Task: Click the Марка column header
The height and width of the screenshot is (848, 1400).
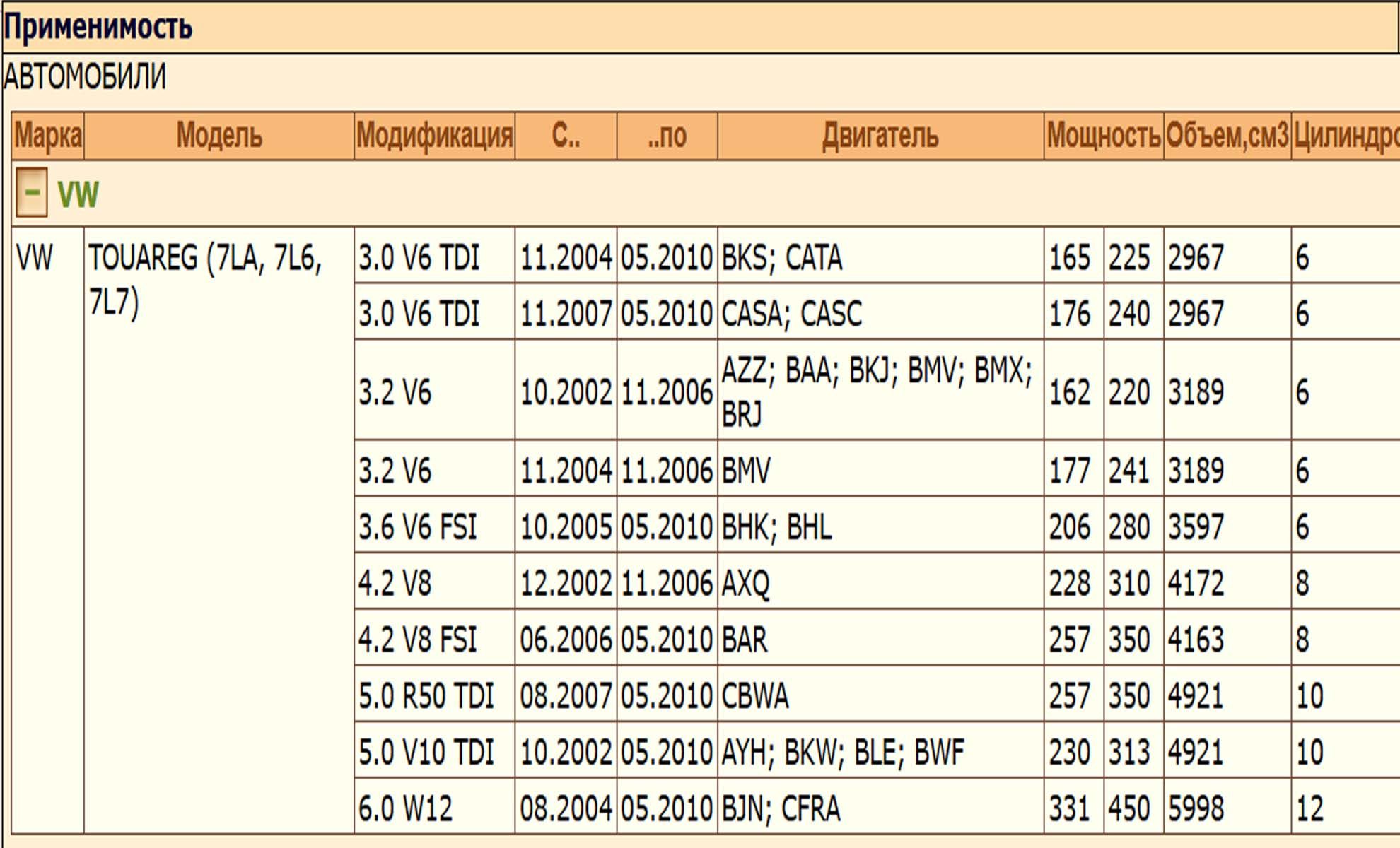Action: 48,136
